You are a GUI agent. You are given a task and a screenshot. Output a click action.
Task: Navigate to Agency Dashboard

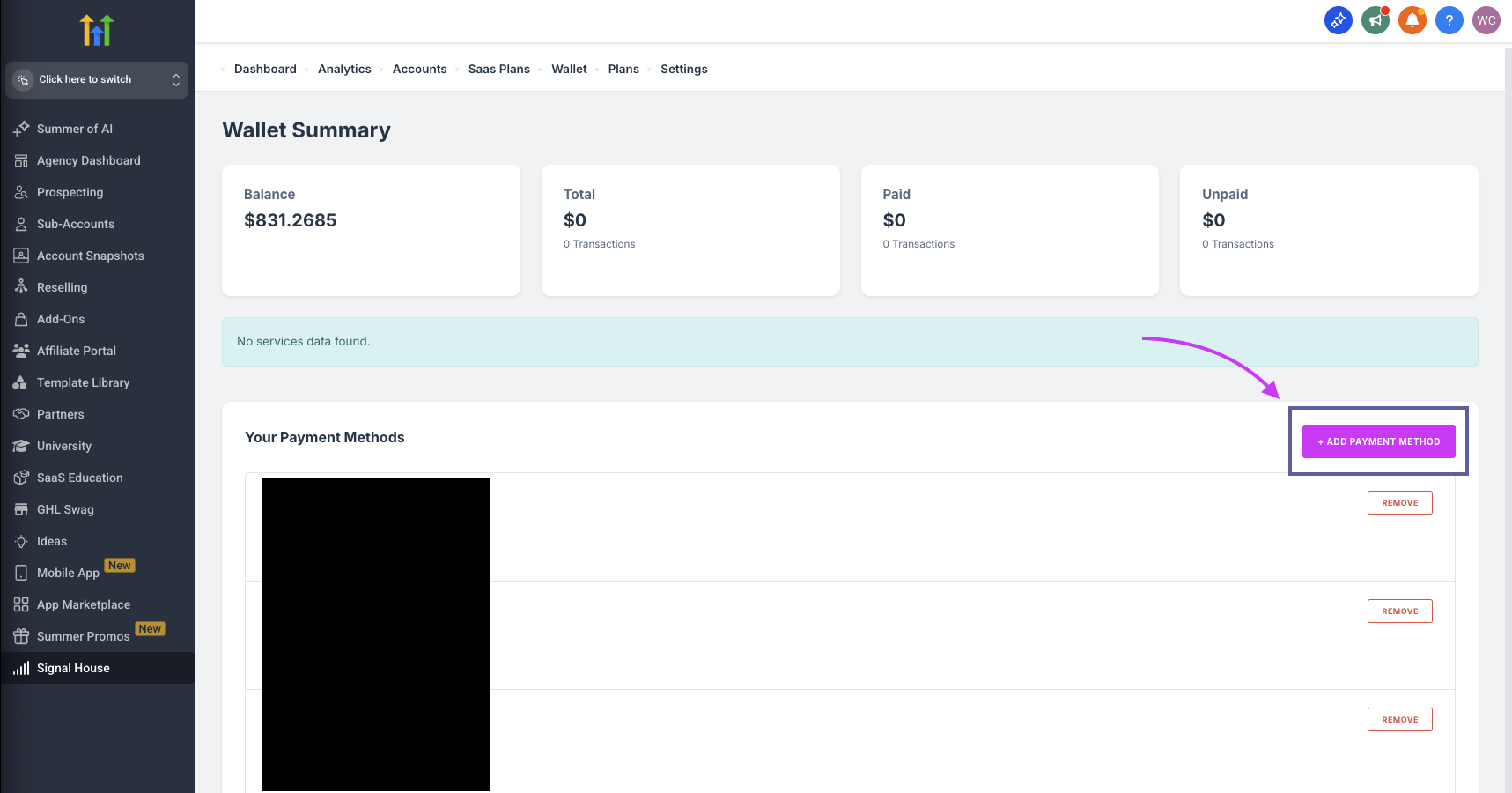[x=89, y=160]
